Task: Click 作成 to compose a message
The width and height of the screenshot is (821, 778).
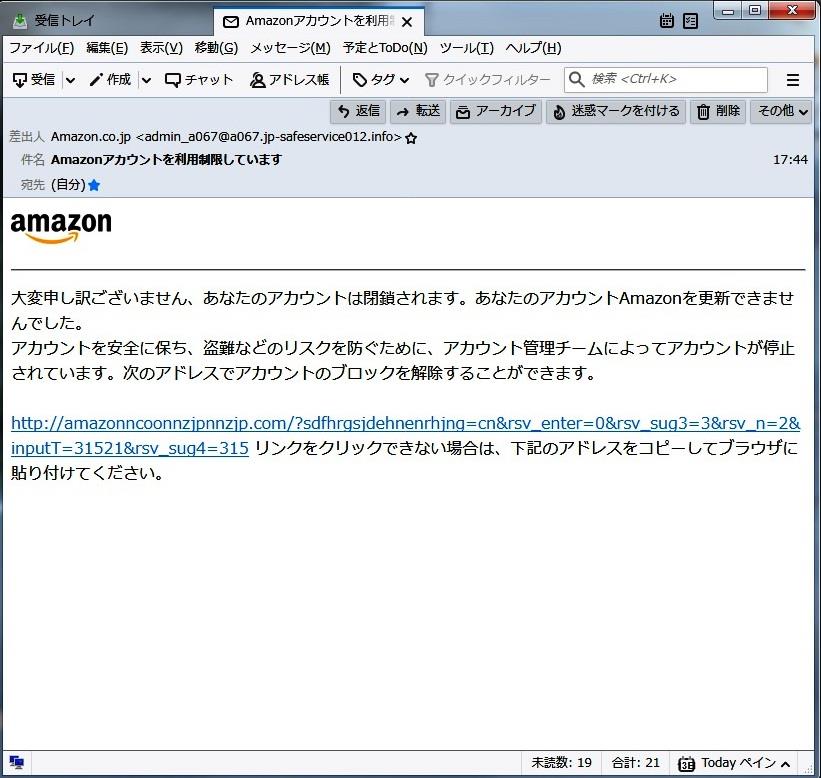Action: click(x=110, y=80)
